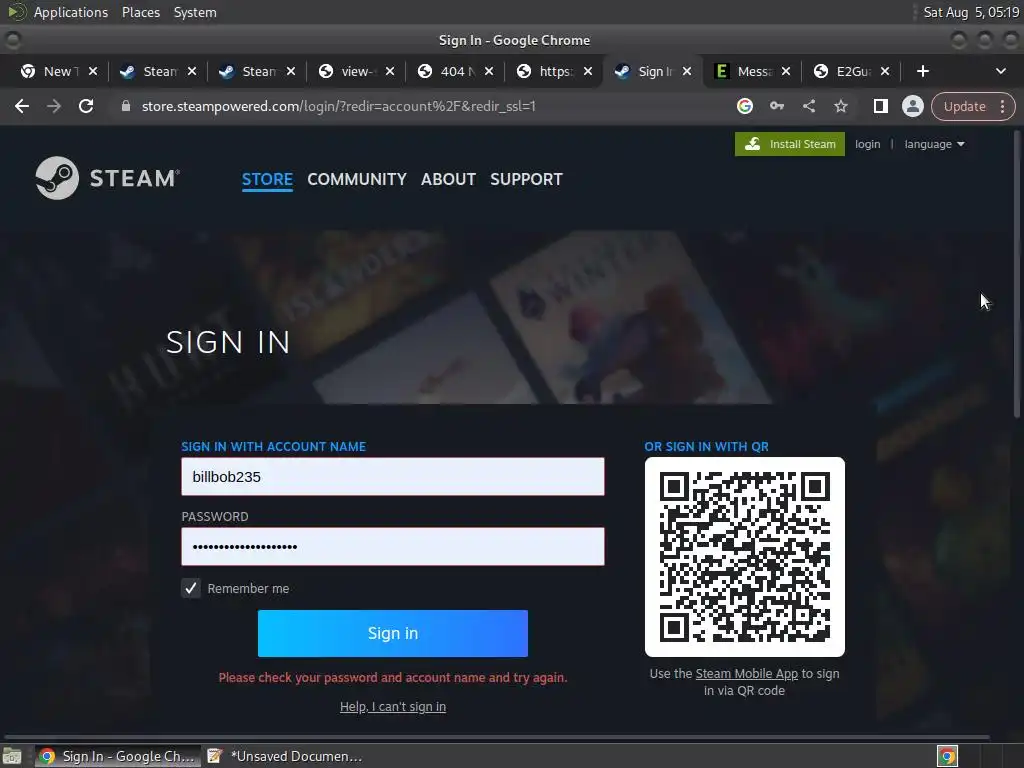Click the Chrome Update button

[x=964, y=106]
